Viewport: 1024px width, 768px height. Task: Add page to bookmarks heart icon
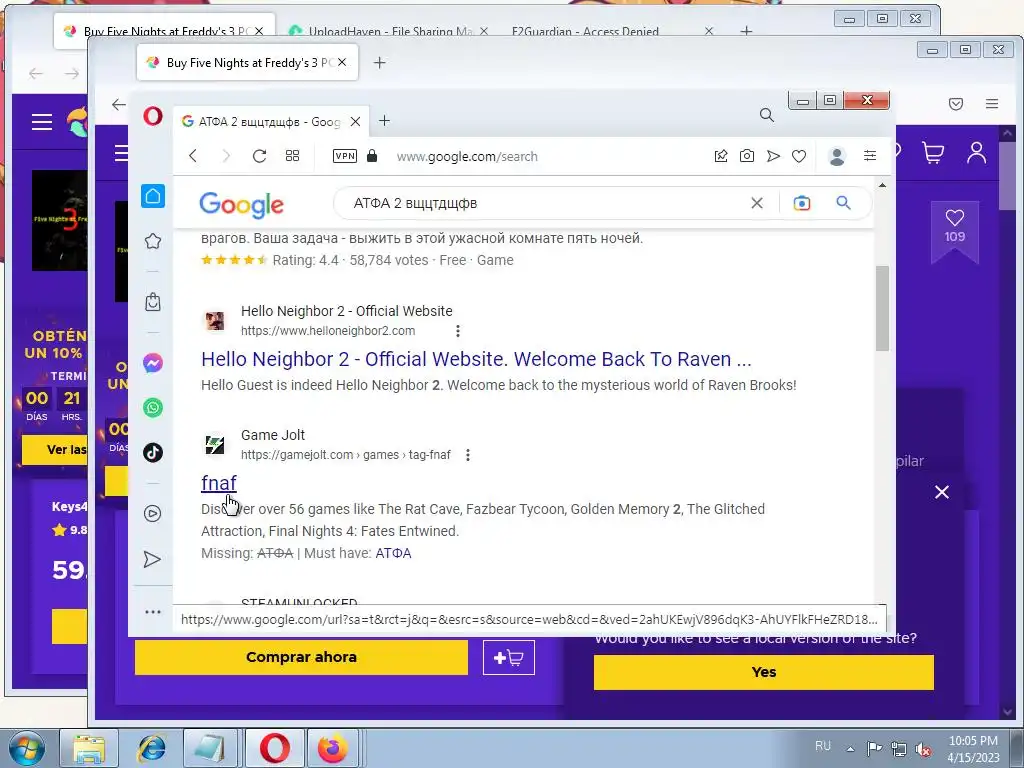point(799,156)
